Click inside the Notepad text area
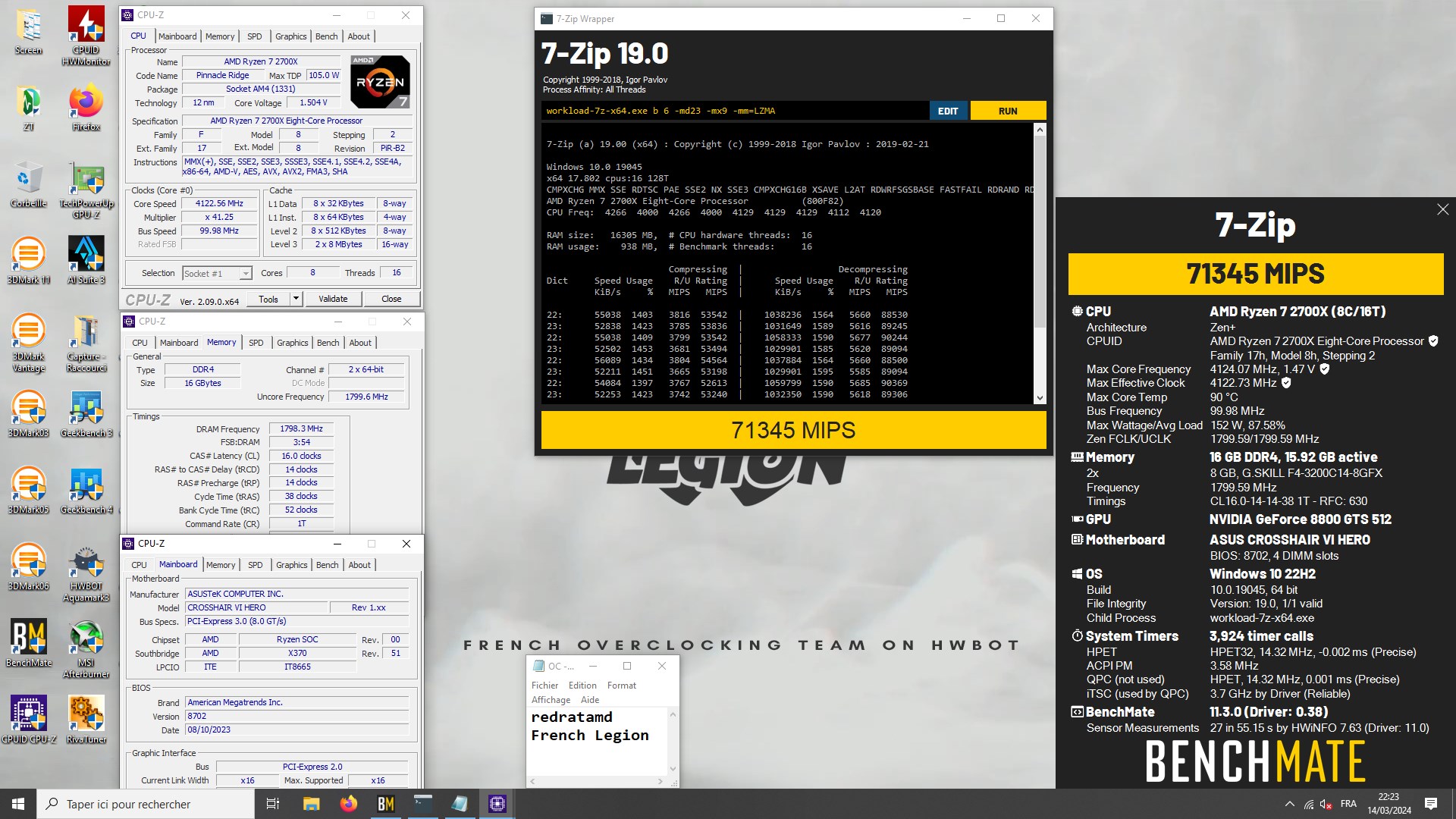The image size is (1456, 819). (597, 741)
